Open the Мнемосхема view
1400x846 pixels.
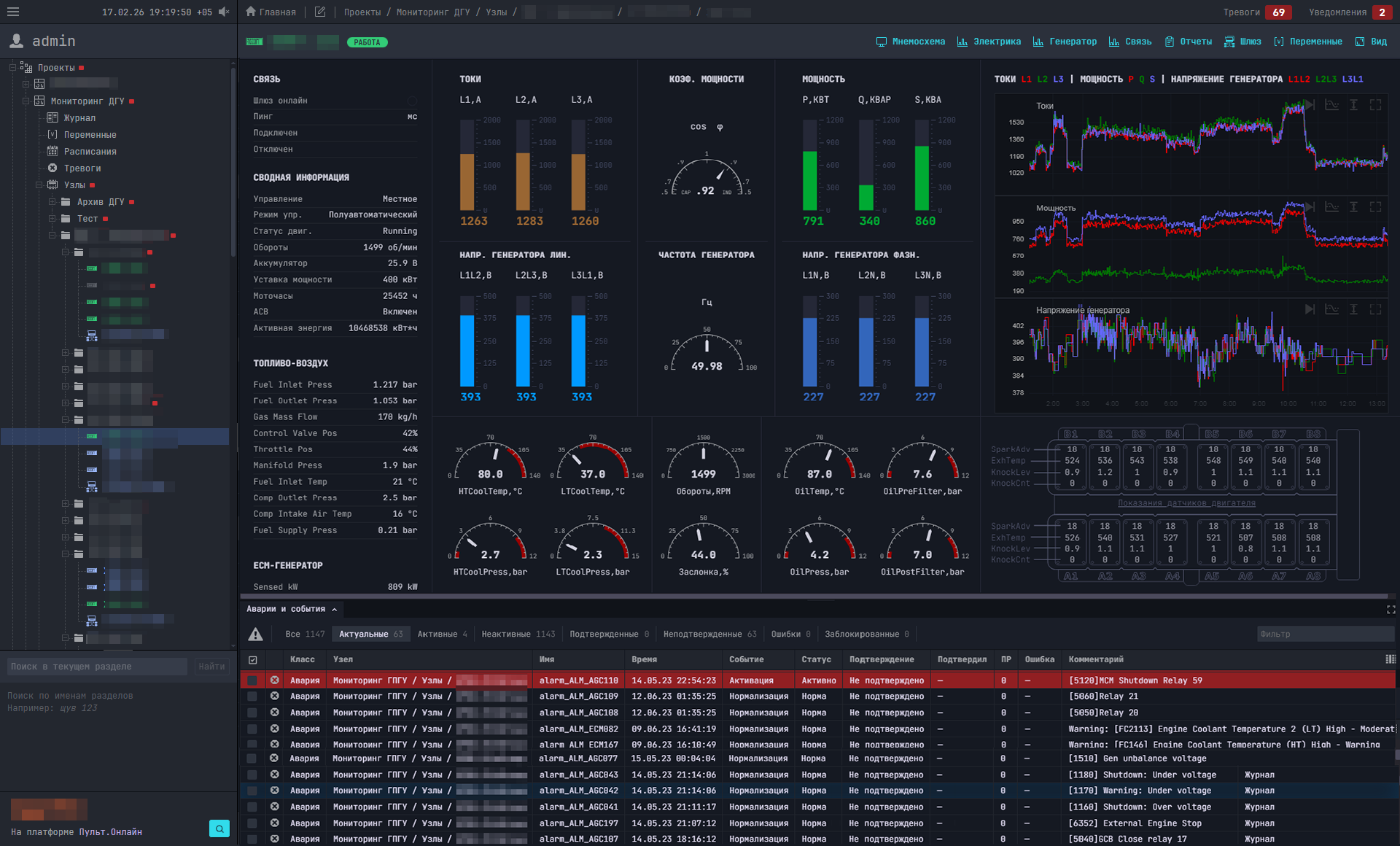point(917,42)
